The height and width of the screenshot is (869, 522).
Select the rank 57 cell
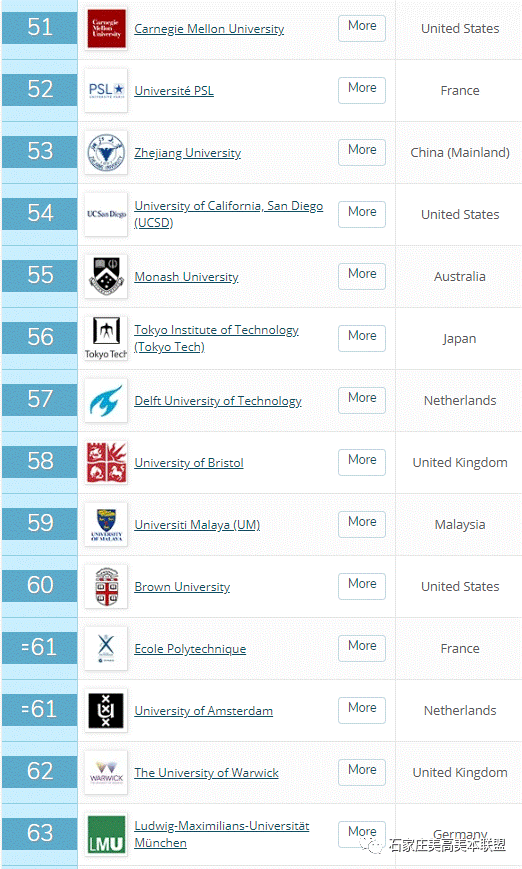click(x=39, y=400)
